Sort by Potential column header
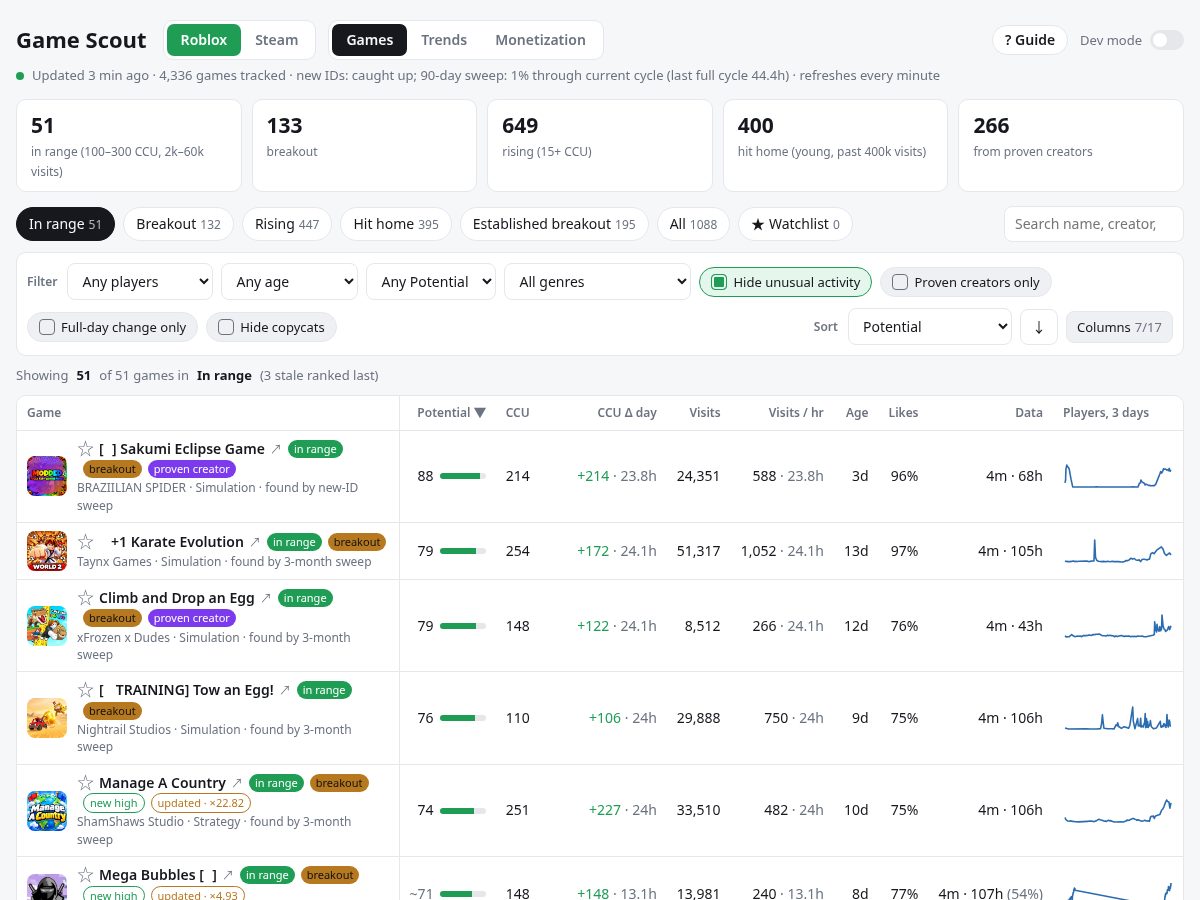The height and width of the screenshot is (900, 1200). (451, 413)
